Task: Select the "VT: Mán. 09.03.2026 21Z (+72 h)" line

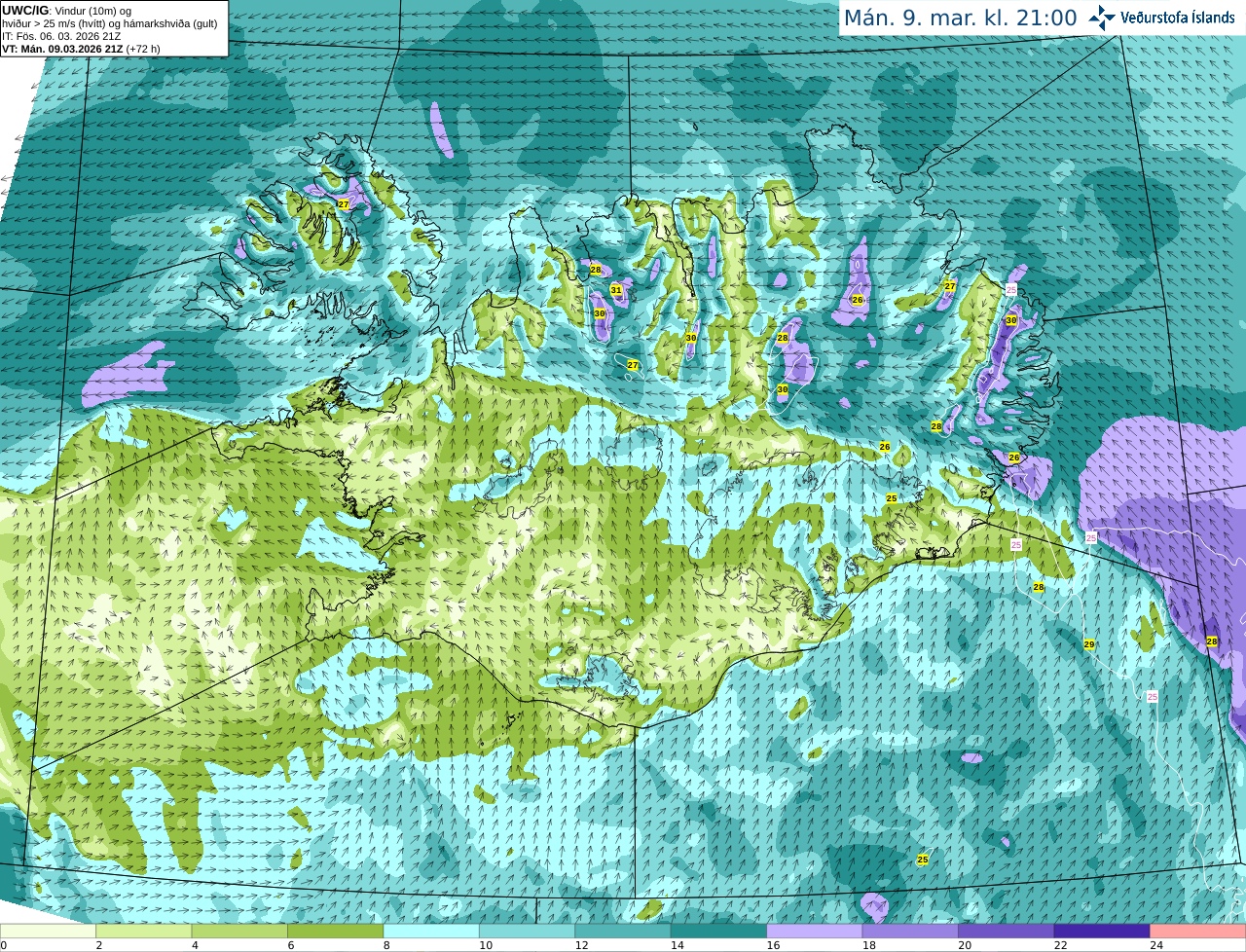Action: pyautogui.click(x=81, y=49)
